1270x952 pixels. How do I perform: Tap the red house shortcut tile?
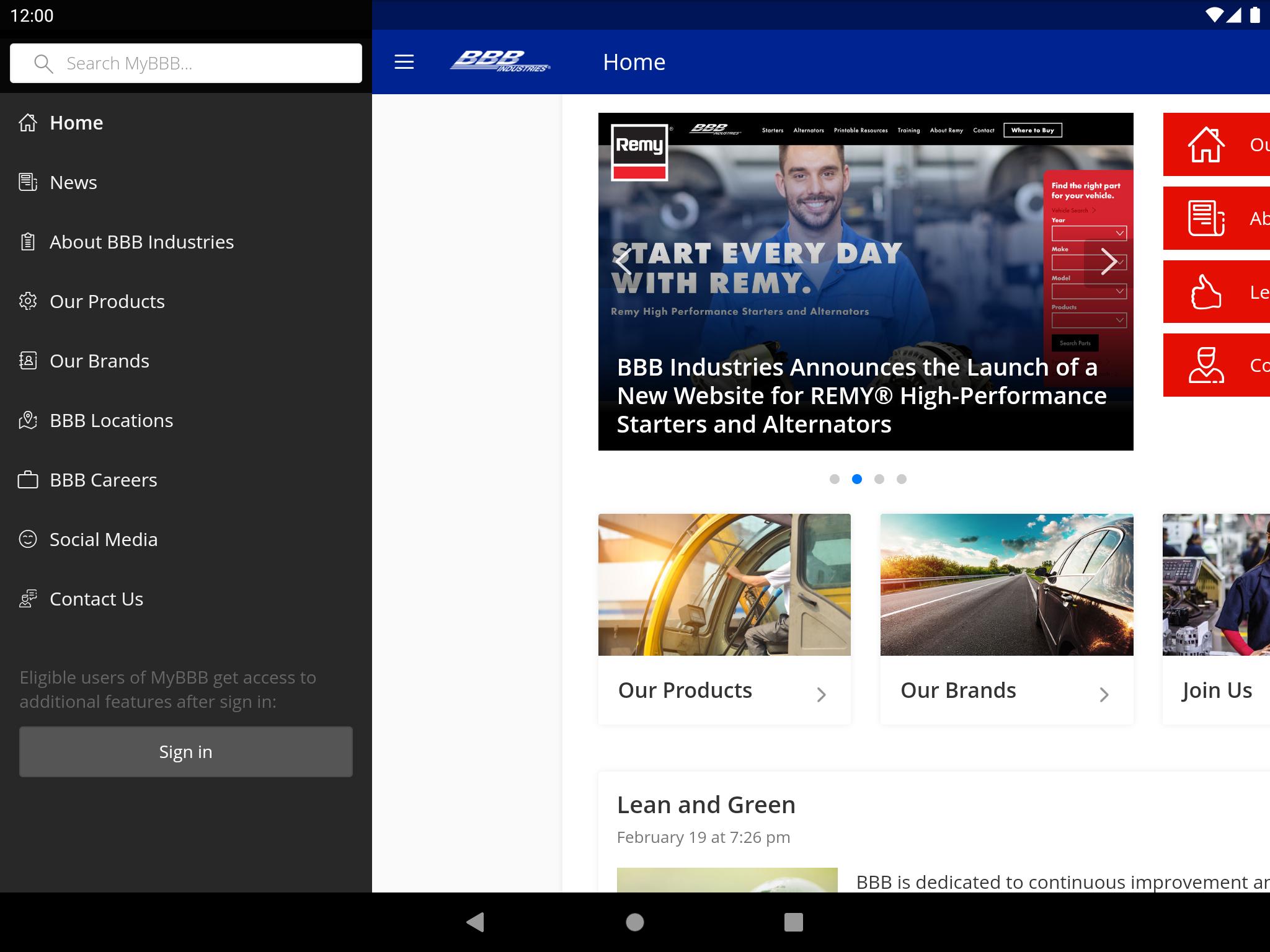point(1216,144)
